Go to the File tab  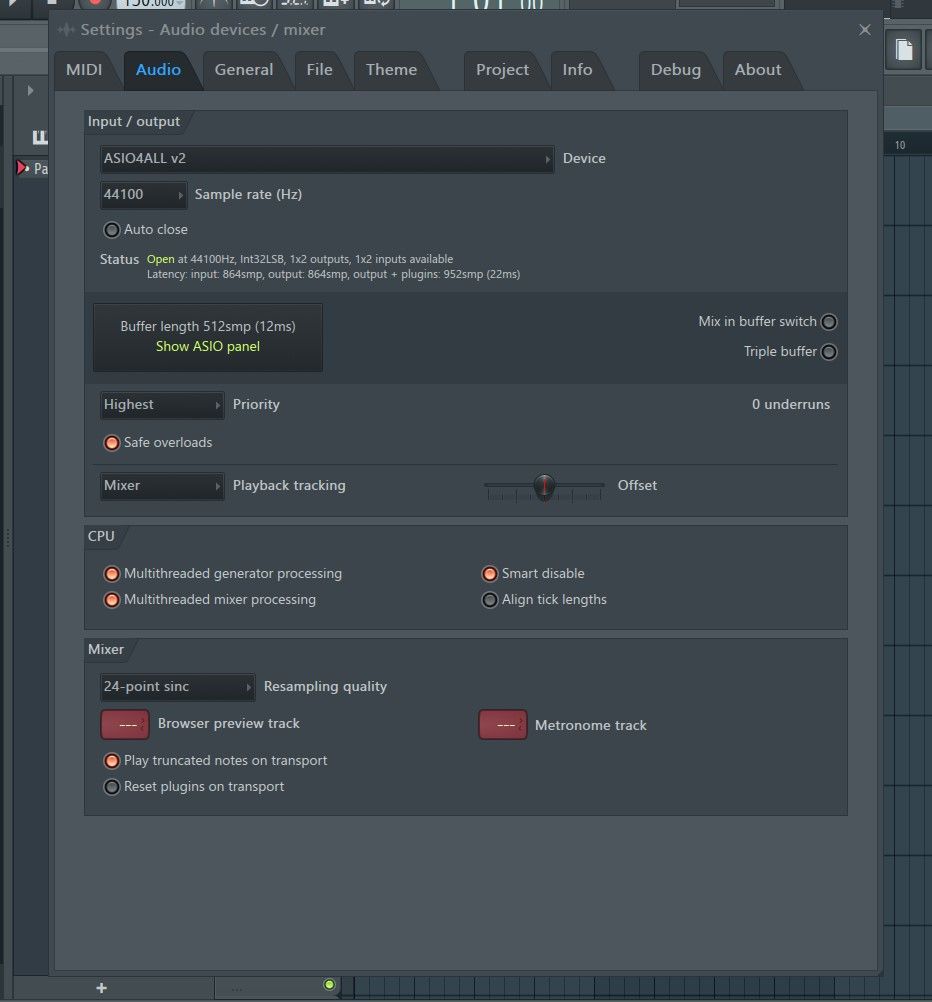point(319,70)
